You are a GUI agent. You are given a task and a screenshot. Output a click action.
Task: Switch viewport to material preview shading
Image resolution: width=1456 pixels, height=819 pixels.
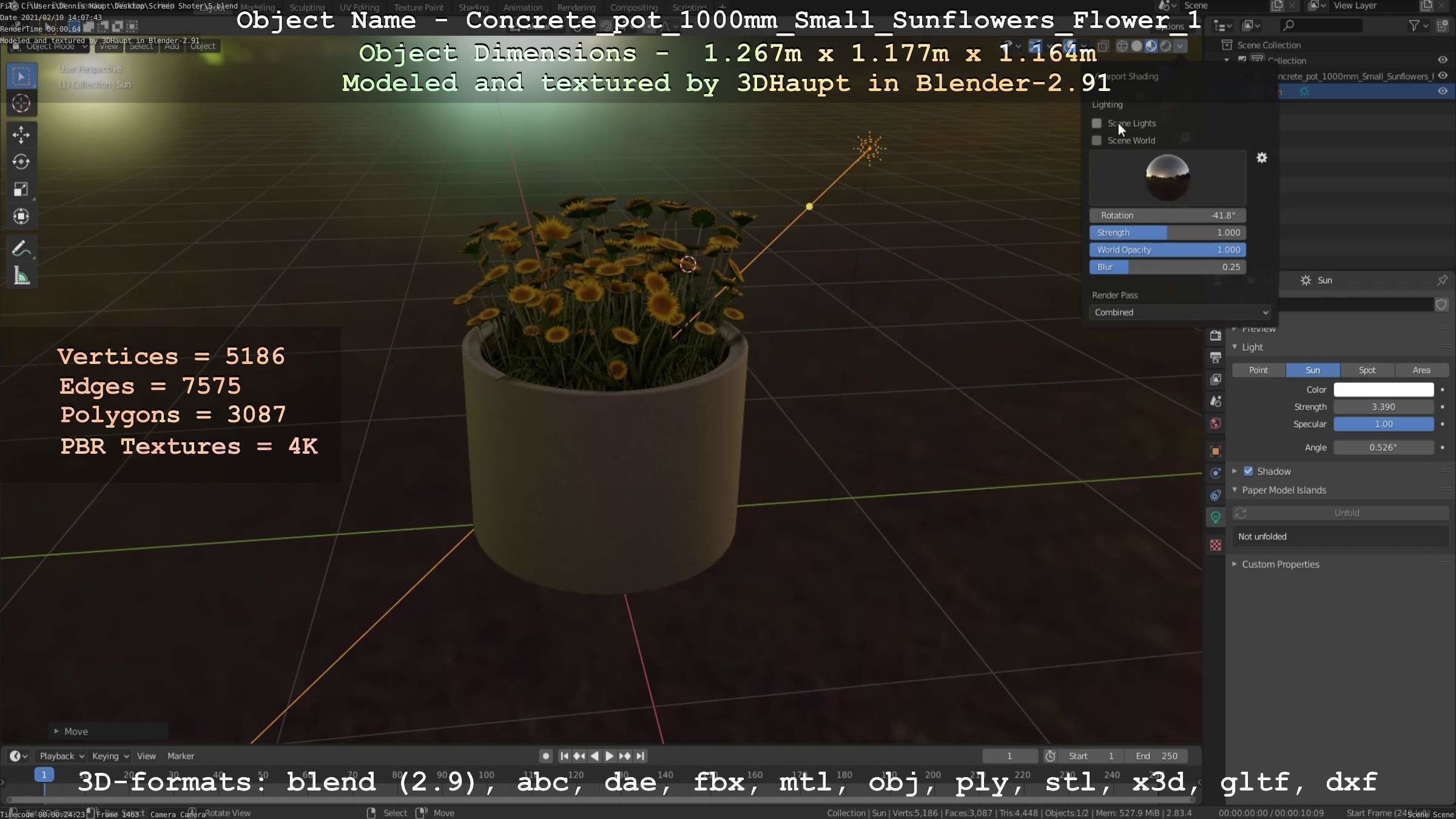click(1151, 46)
